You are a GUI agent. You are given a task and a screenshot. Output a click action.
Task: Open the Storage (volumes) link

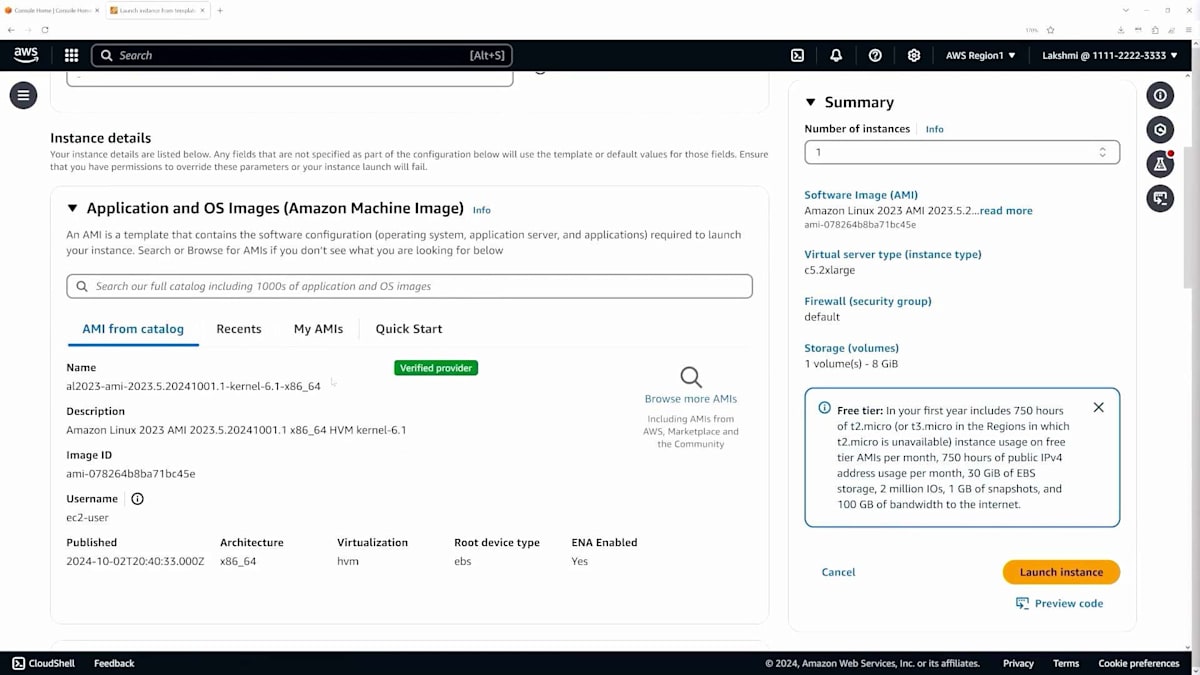[851, 348]
